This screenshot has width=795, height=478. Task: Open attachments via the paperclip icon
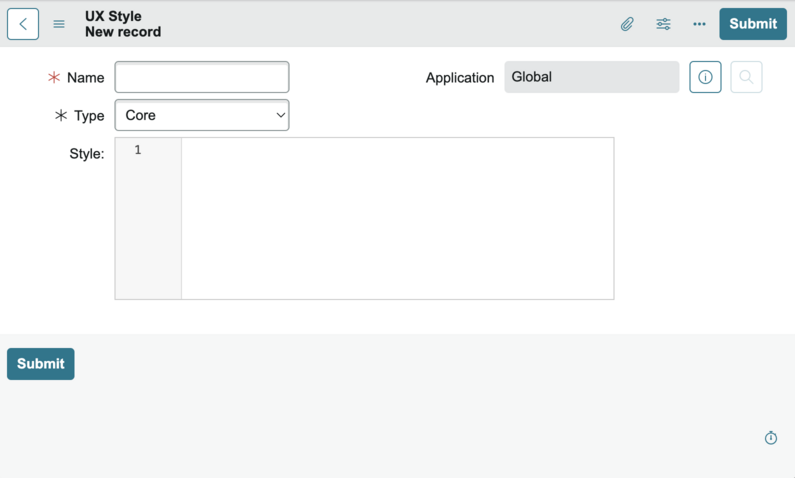pyautogui.click(x=627, y=24)
